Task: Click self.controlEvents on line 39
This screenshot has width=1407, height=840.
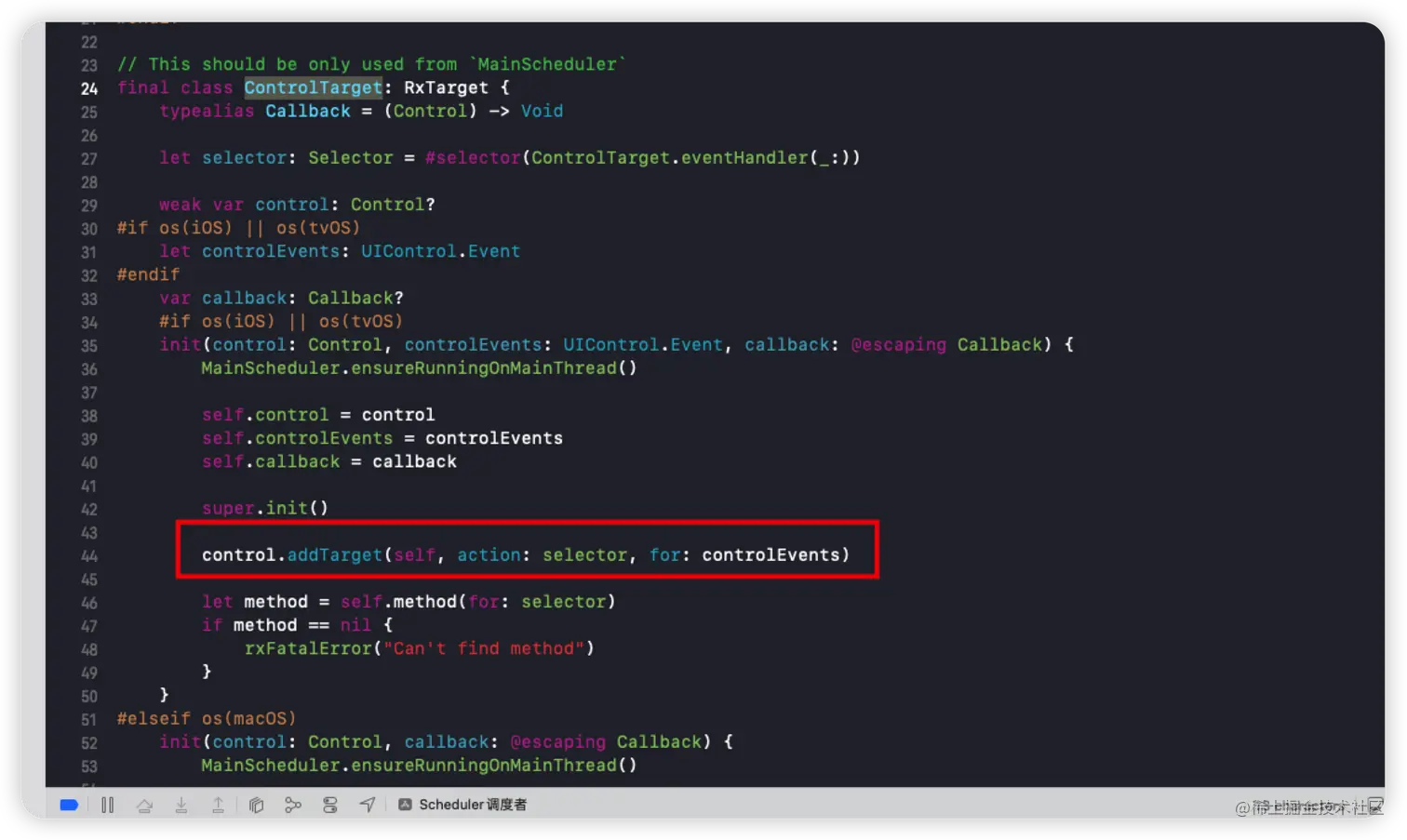Action: (x=298, y=438)
